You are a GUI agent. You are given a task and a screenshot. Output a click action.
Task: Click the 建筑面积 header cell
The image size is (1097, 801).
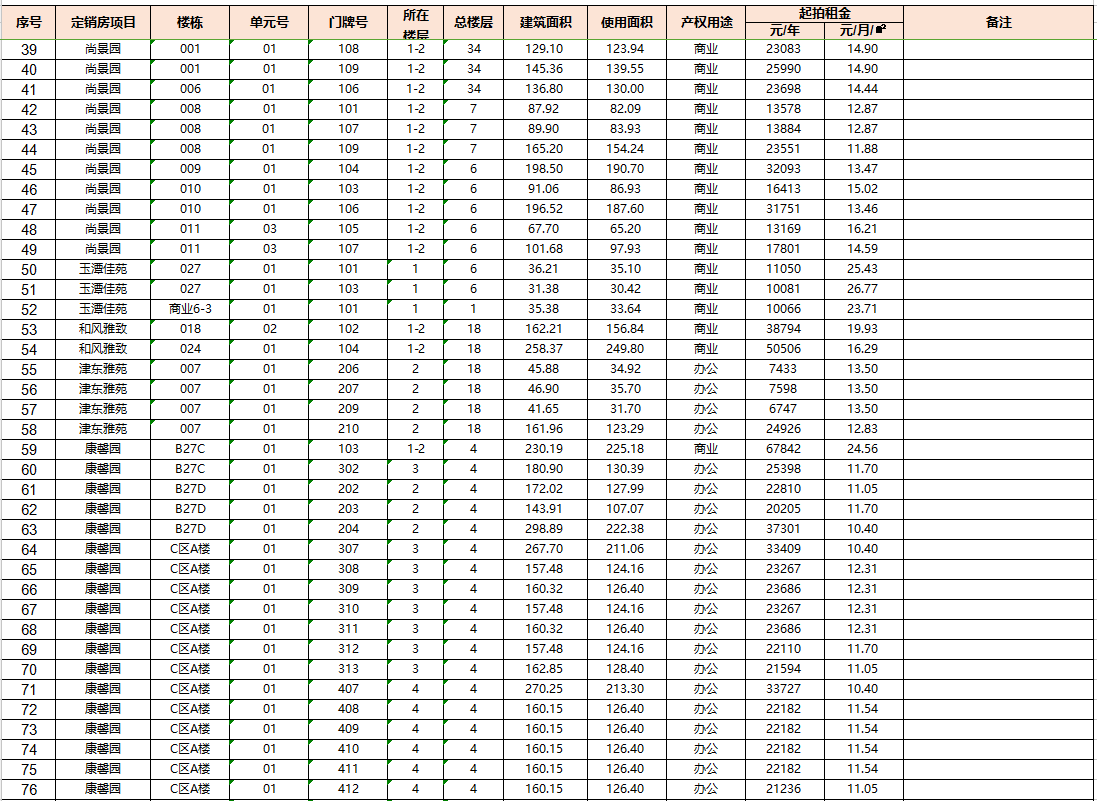coord(546,22)
